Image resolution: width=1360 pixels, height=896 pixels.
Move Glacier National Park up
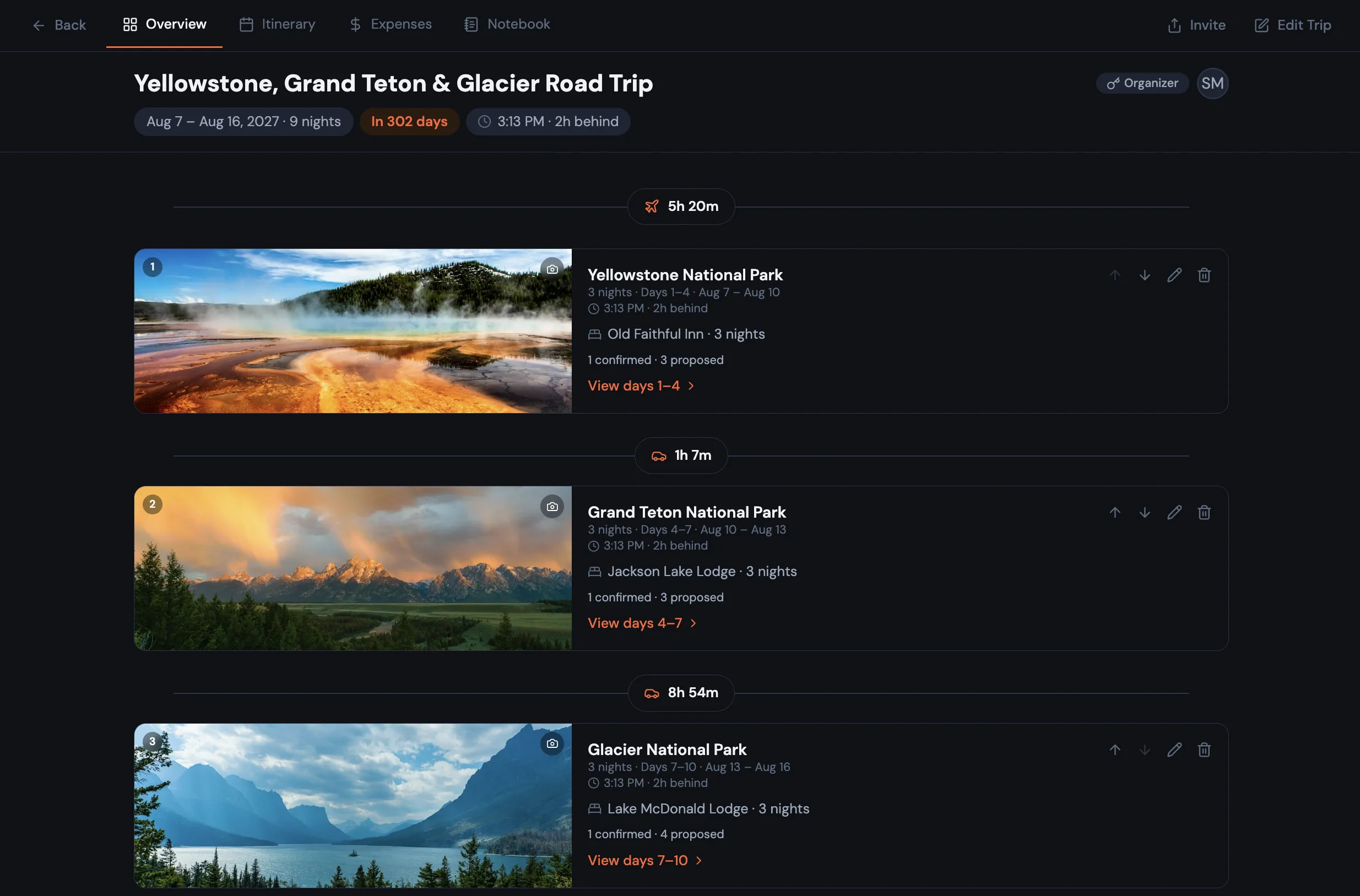coord(1115,750)
